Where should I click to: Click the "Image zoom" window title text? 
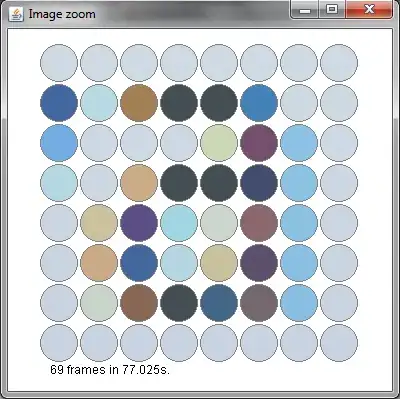coord(62,14)
